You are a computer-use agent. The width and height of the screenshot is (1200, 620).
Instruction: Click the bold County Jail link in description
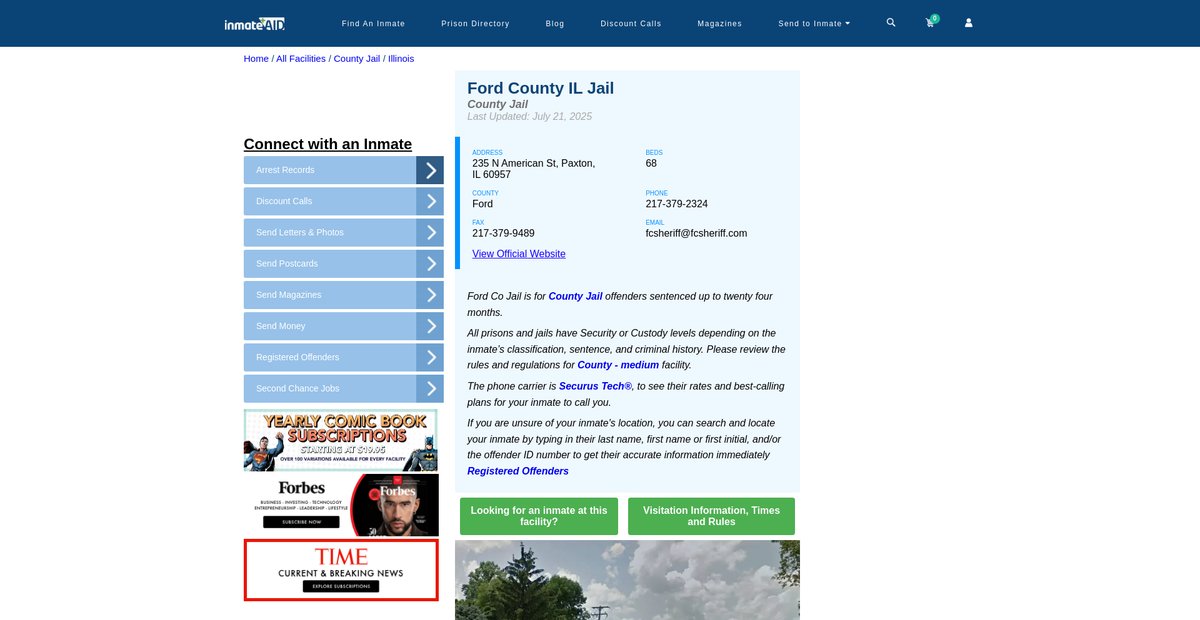575,296
